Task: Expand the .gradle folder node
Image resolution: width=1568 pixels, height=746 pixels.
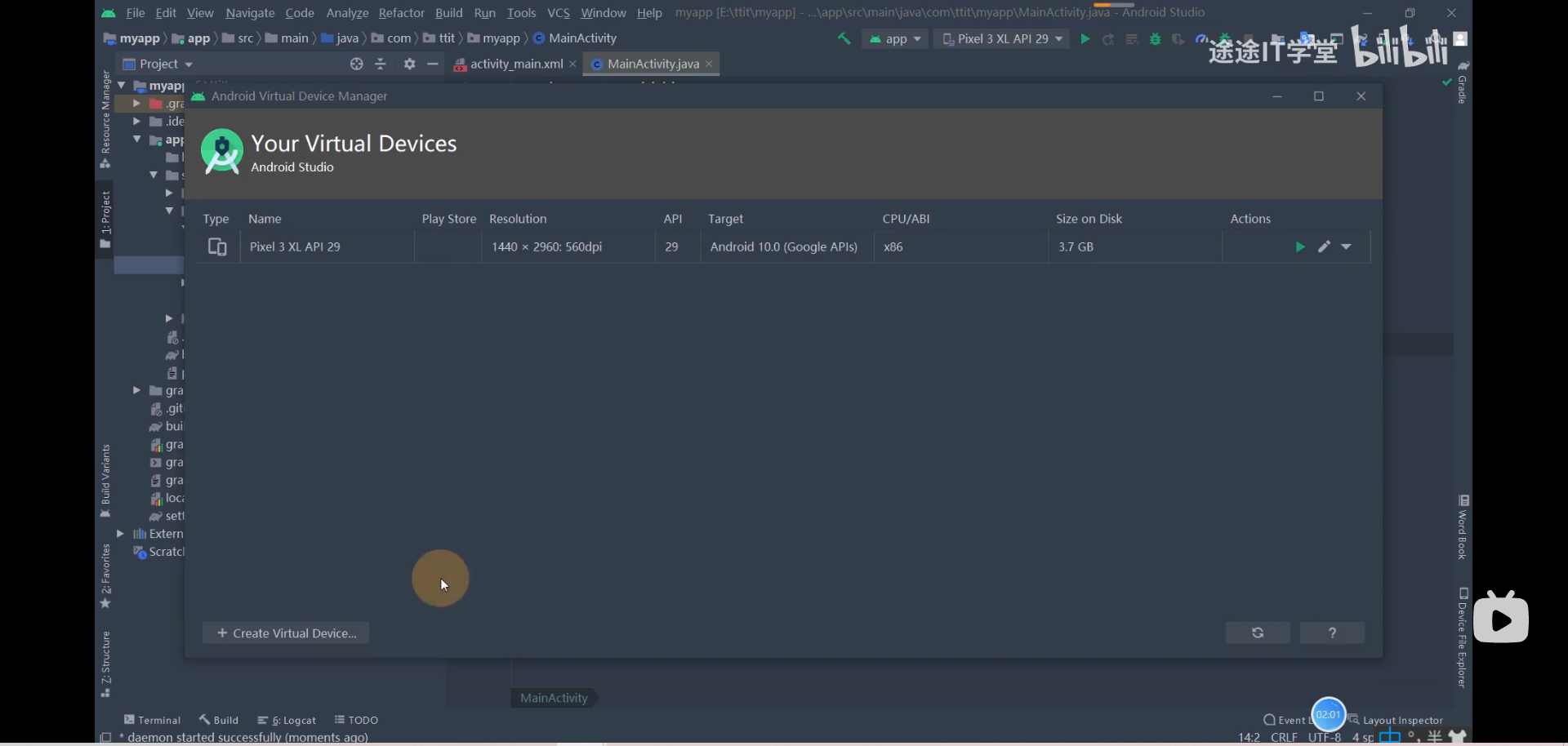Action: 136,104
